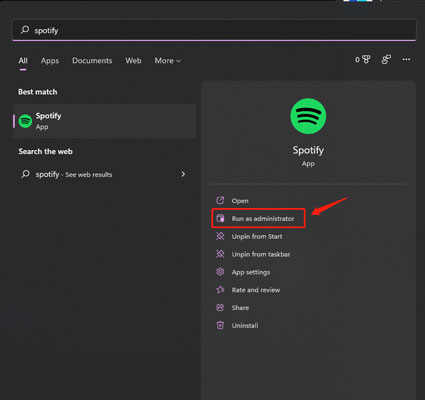The height and width of the screenshot is (400, 425).
Task: Expand web results chevron arrow
Action: tap(183, 174)
